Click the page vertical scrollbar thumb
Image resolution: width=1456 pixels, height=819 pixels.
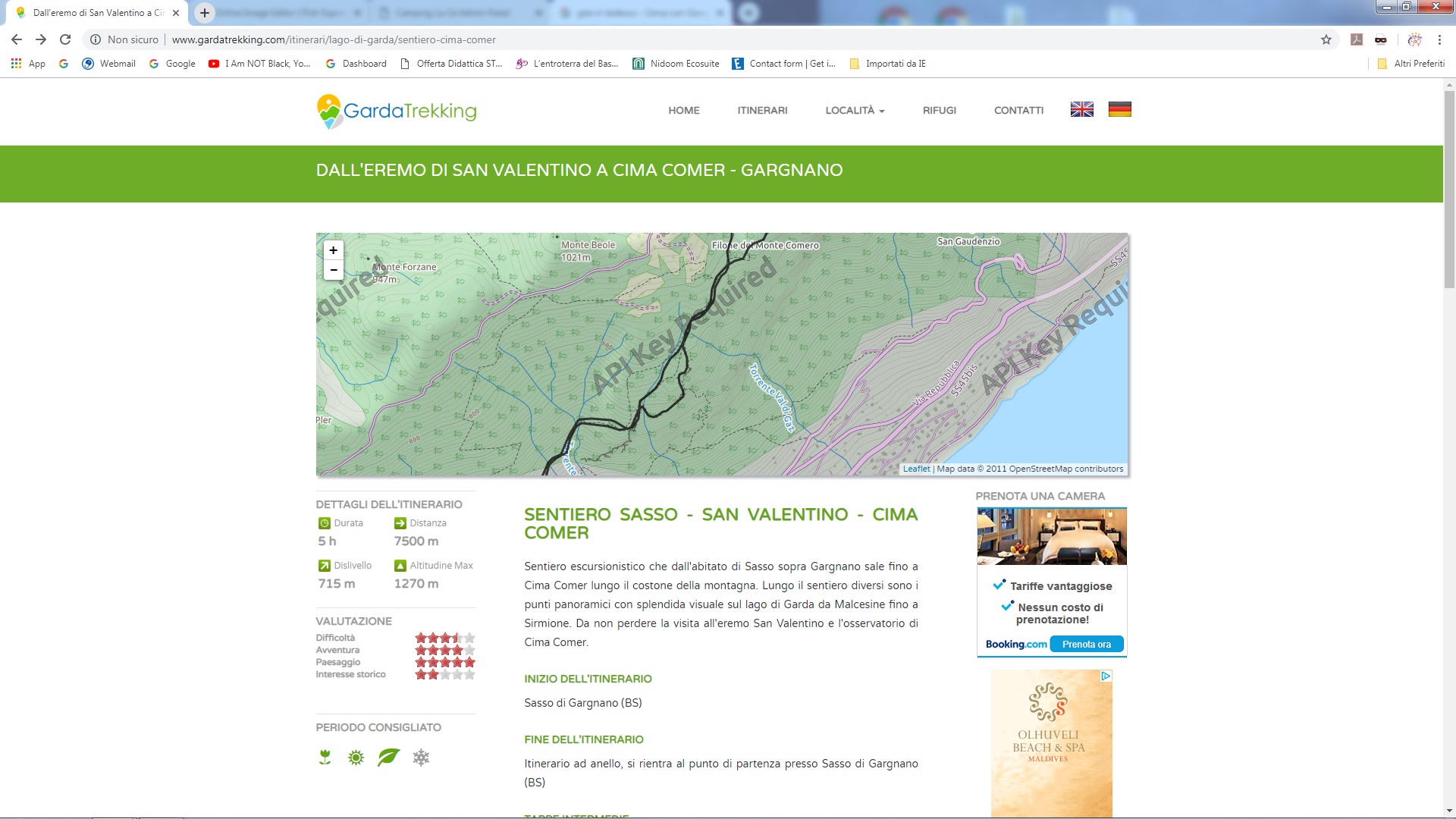tap(1449, 190)
